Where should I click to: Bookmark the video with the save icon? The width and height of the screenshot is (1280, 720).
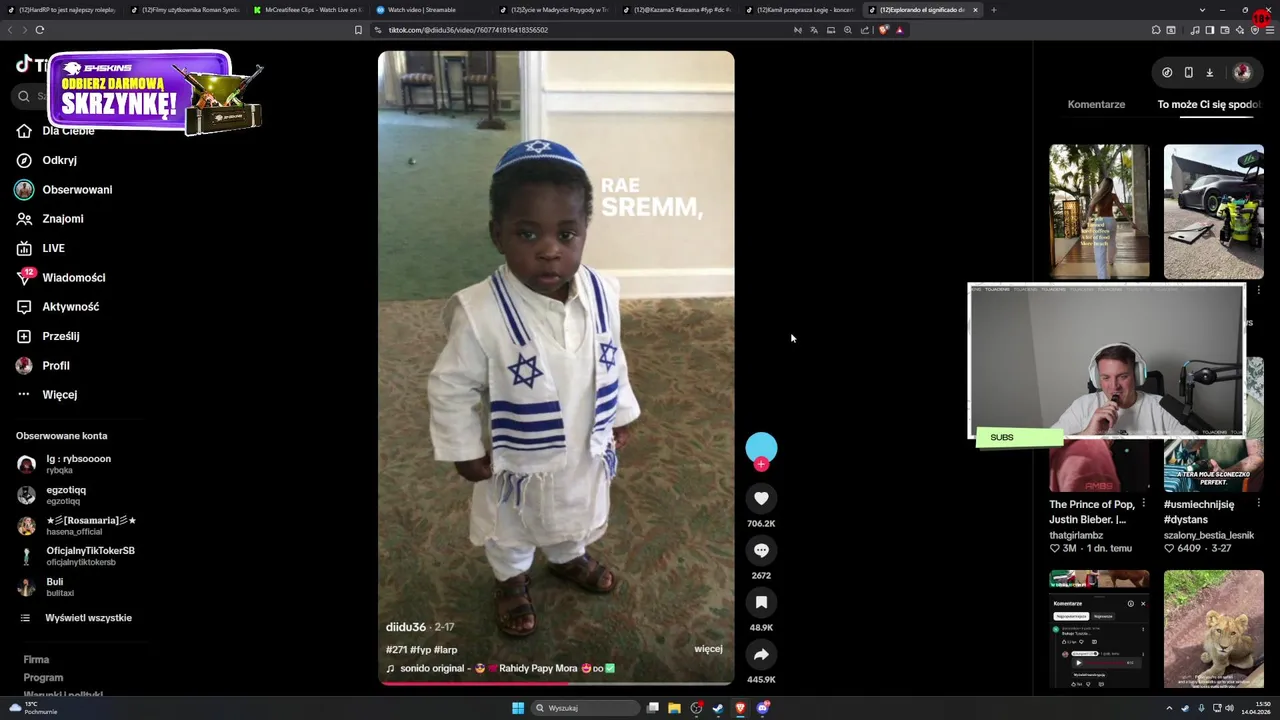tap(761, 602)
